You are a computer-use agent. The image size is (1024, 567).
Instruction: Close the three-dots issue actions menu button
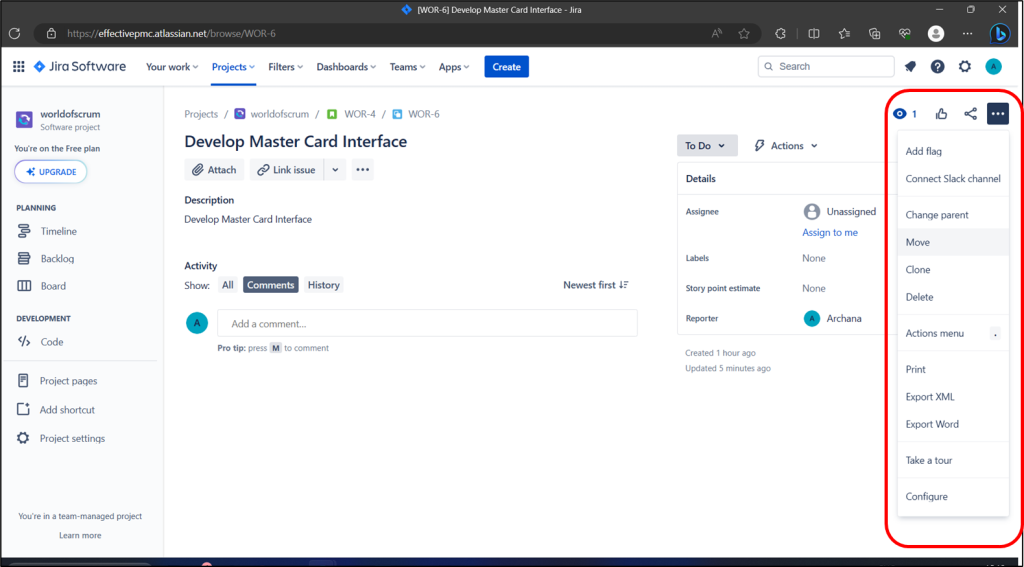(997, 114)
